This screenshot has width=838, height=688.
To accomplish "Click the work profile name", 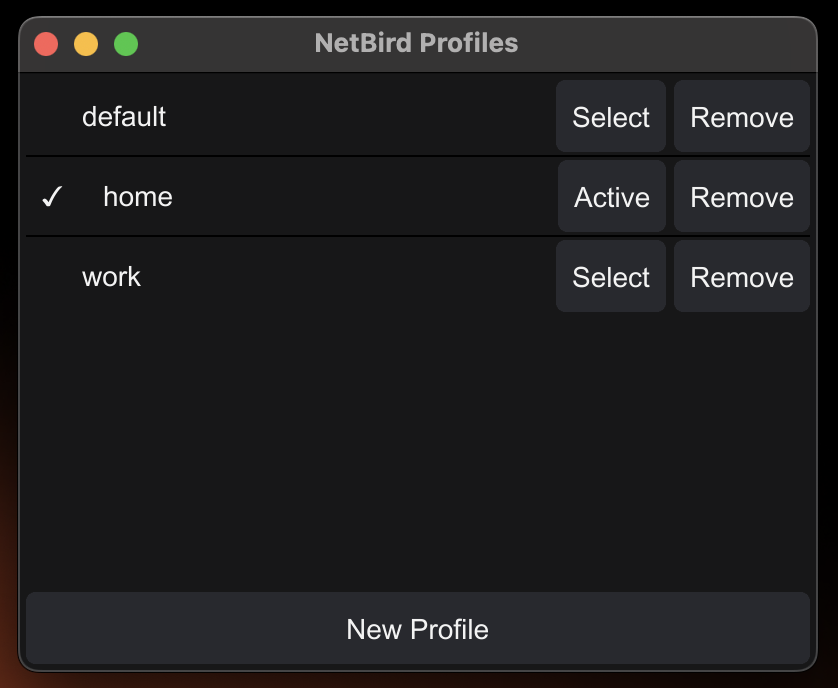I will coord(111,277).
